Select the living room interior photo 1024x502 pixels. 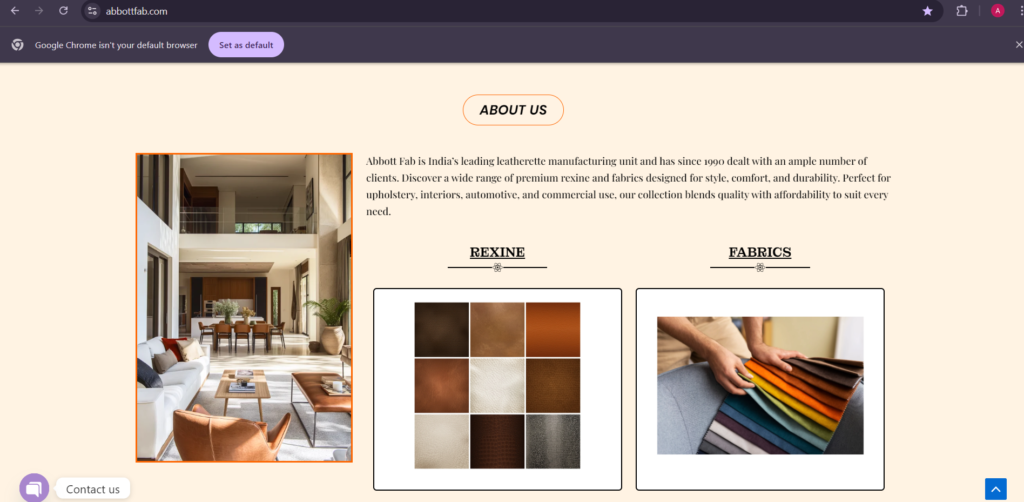(244, 308)
